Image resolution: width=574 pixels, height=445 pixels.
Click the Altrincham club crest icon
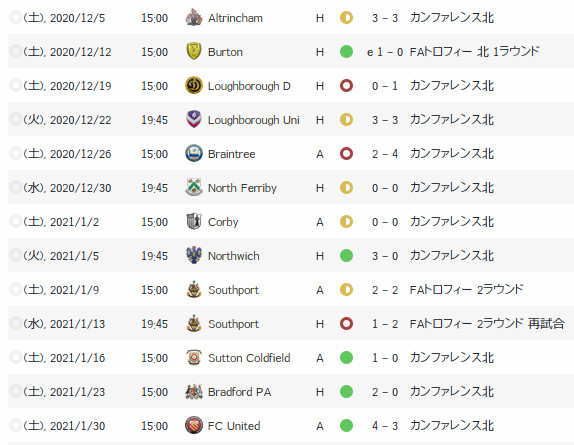pos(194,18)
